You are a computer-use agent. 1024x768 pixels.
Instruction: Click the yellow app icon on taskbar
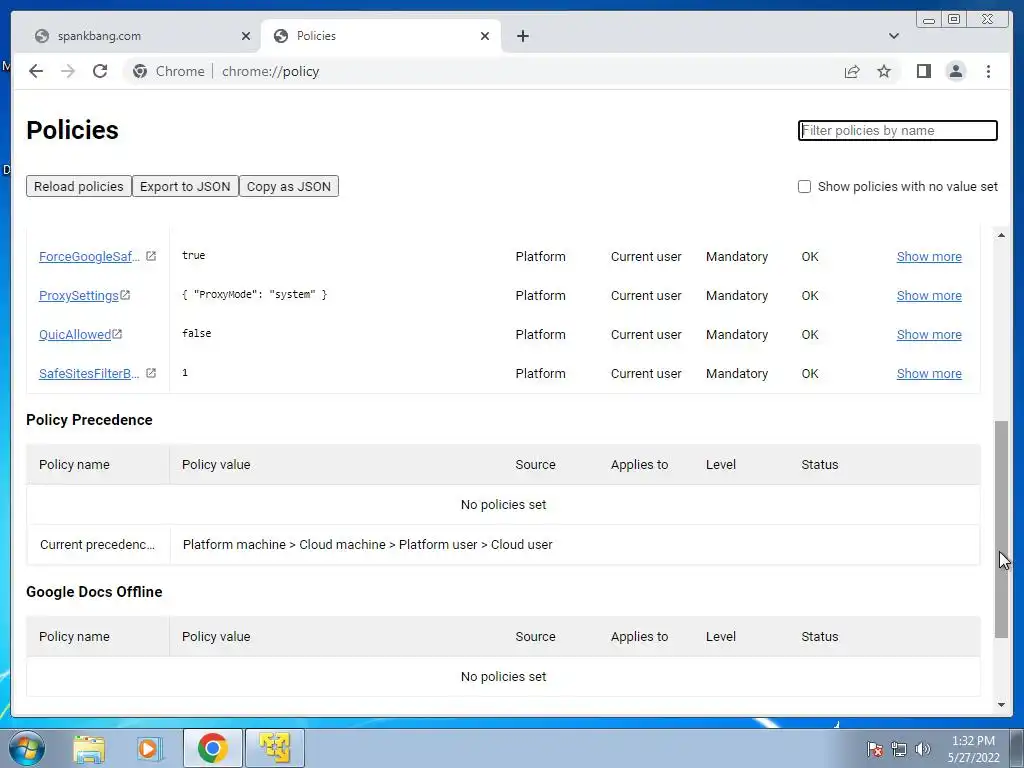274,748
